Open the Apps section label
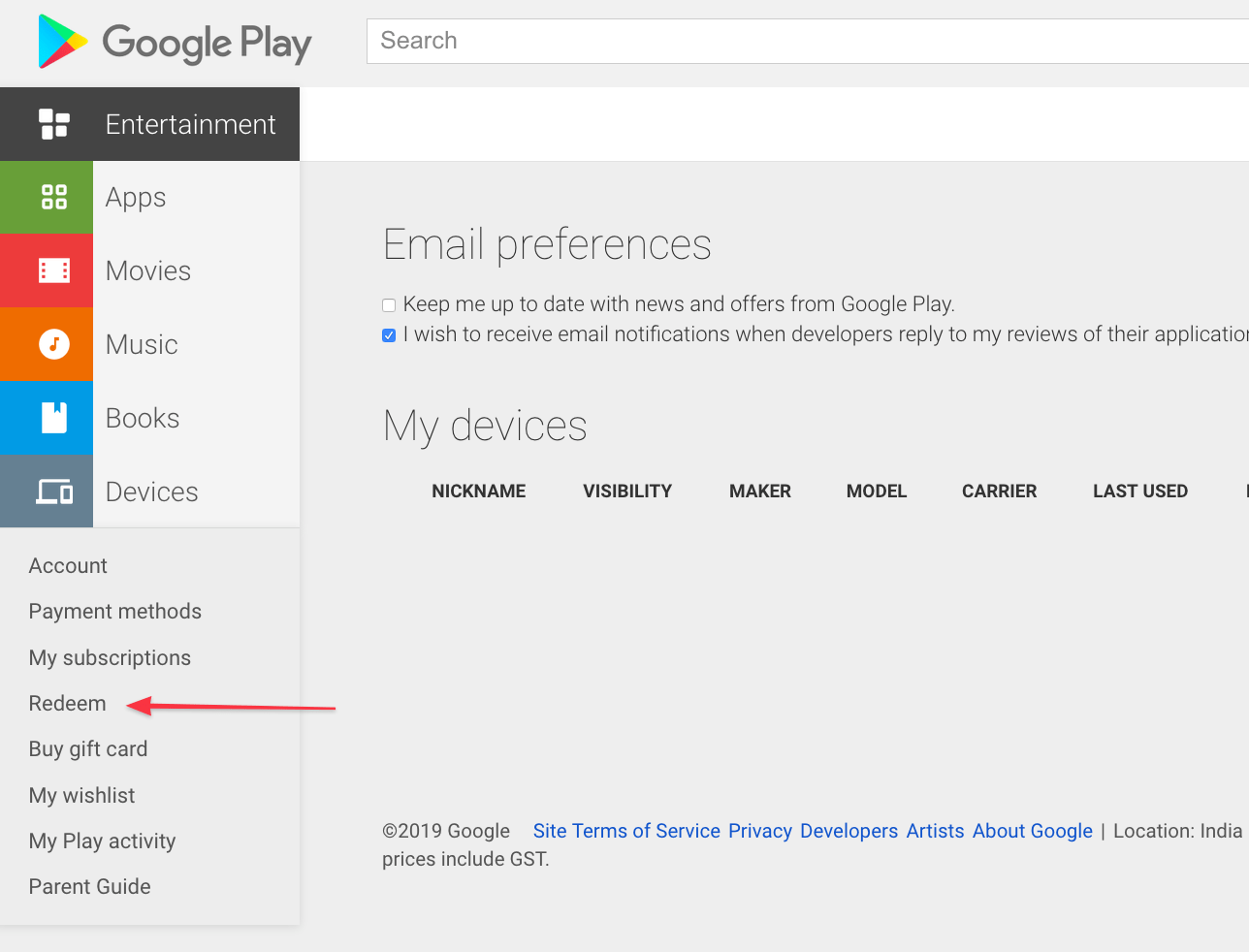This screenshot has width=1249, height=952. point(136,198)
